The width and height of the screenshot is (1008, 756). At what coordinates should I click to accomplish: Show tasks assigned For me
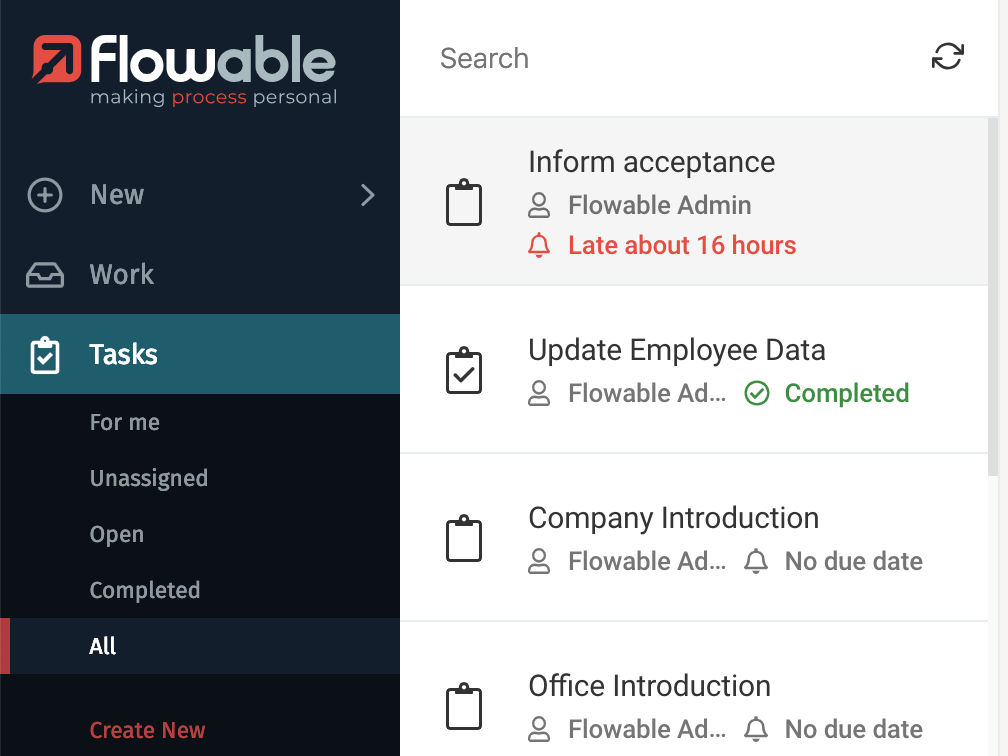(124, 422)
